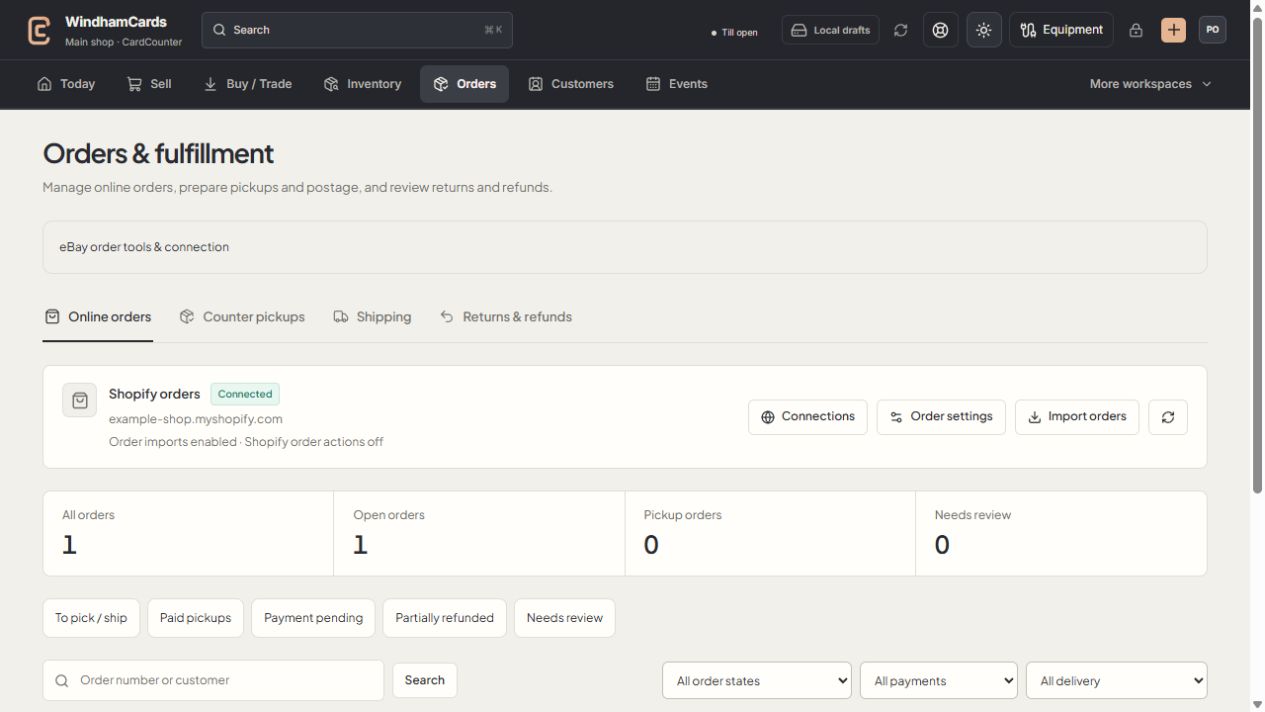Select the Needs review stat card
This screenshot has width=1265, height=712.
1061,533
